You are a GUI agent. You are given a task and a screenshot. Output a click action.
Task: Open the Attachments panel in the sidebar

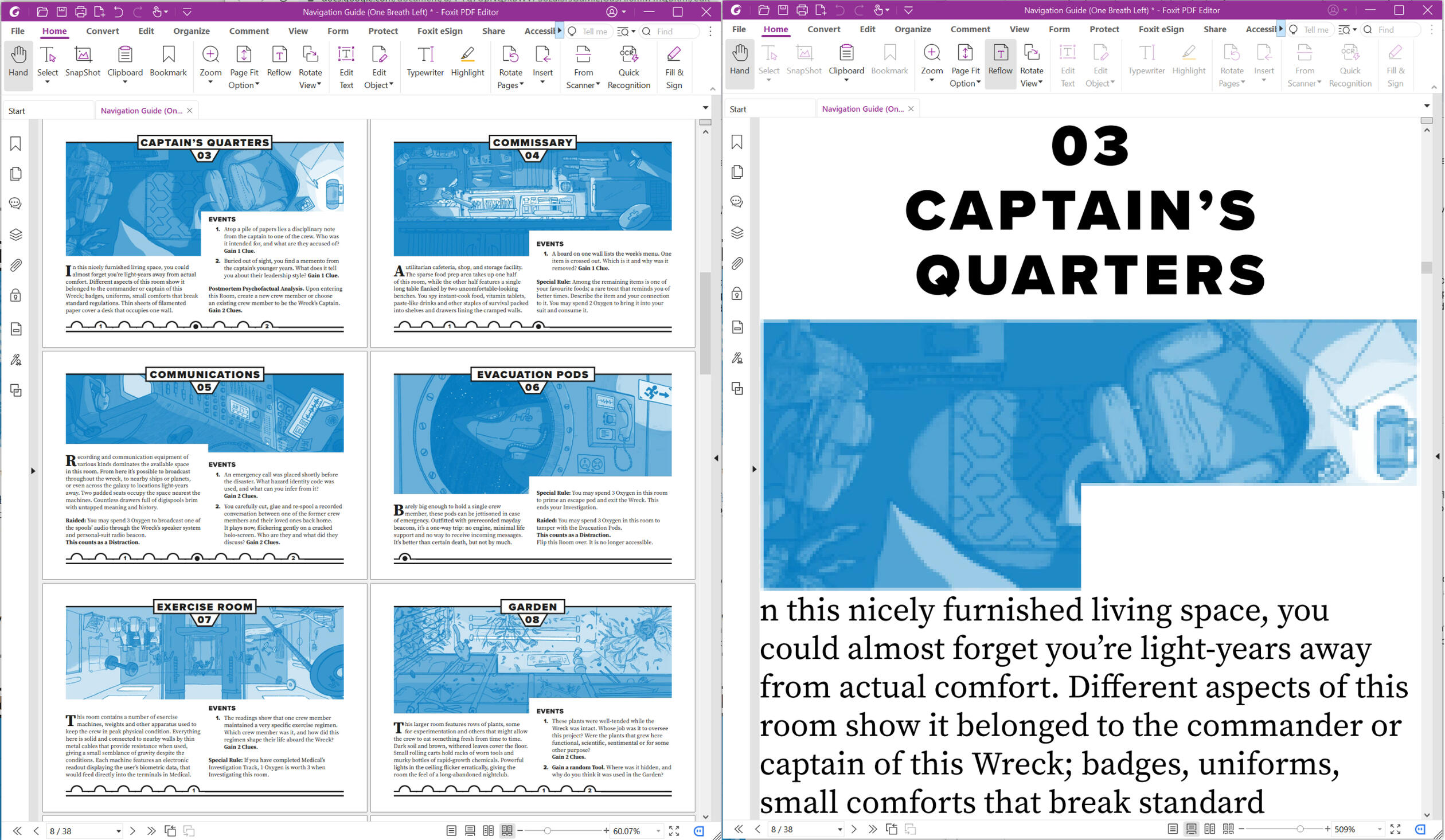[15, 265]
